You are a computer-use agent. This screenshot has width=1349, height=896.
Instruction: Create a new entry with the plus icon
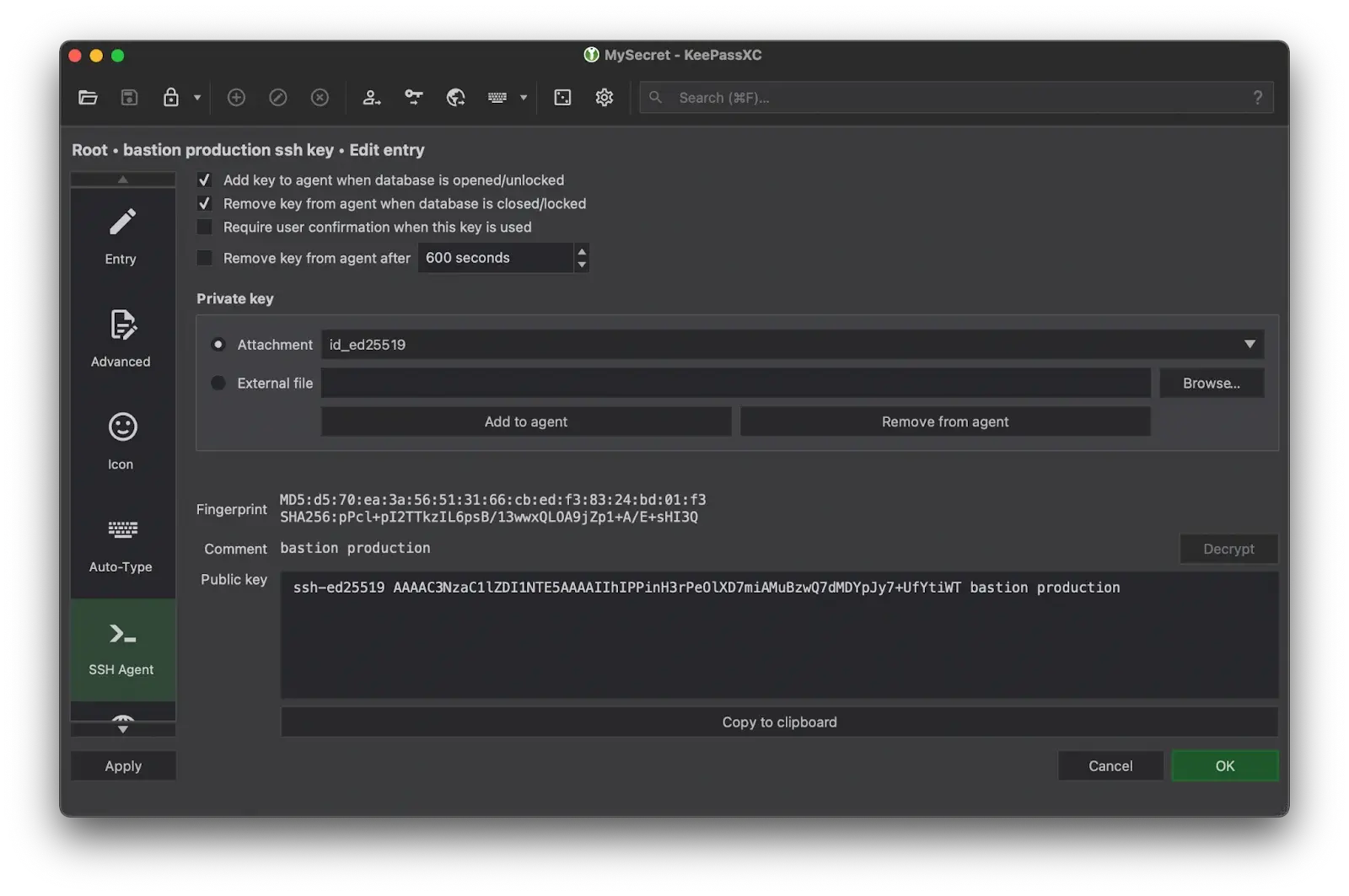tap(236, 97)
